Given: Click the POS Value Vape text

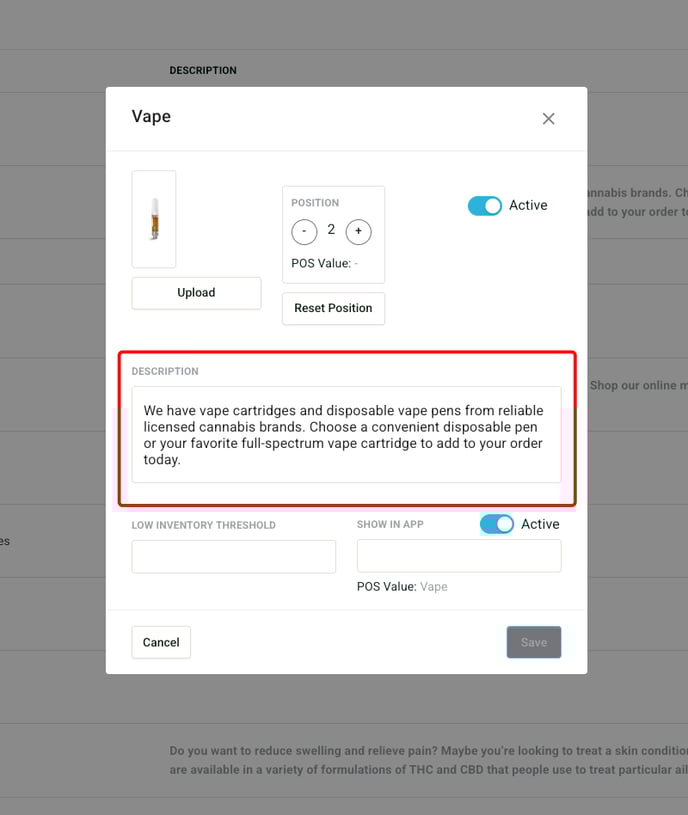Looking at the screenshot, I should tap(402, 587).
